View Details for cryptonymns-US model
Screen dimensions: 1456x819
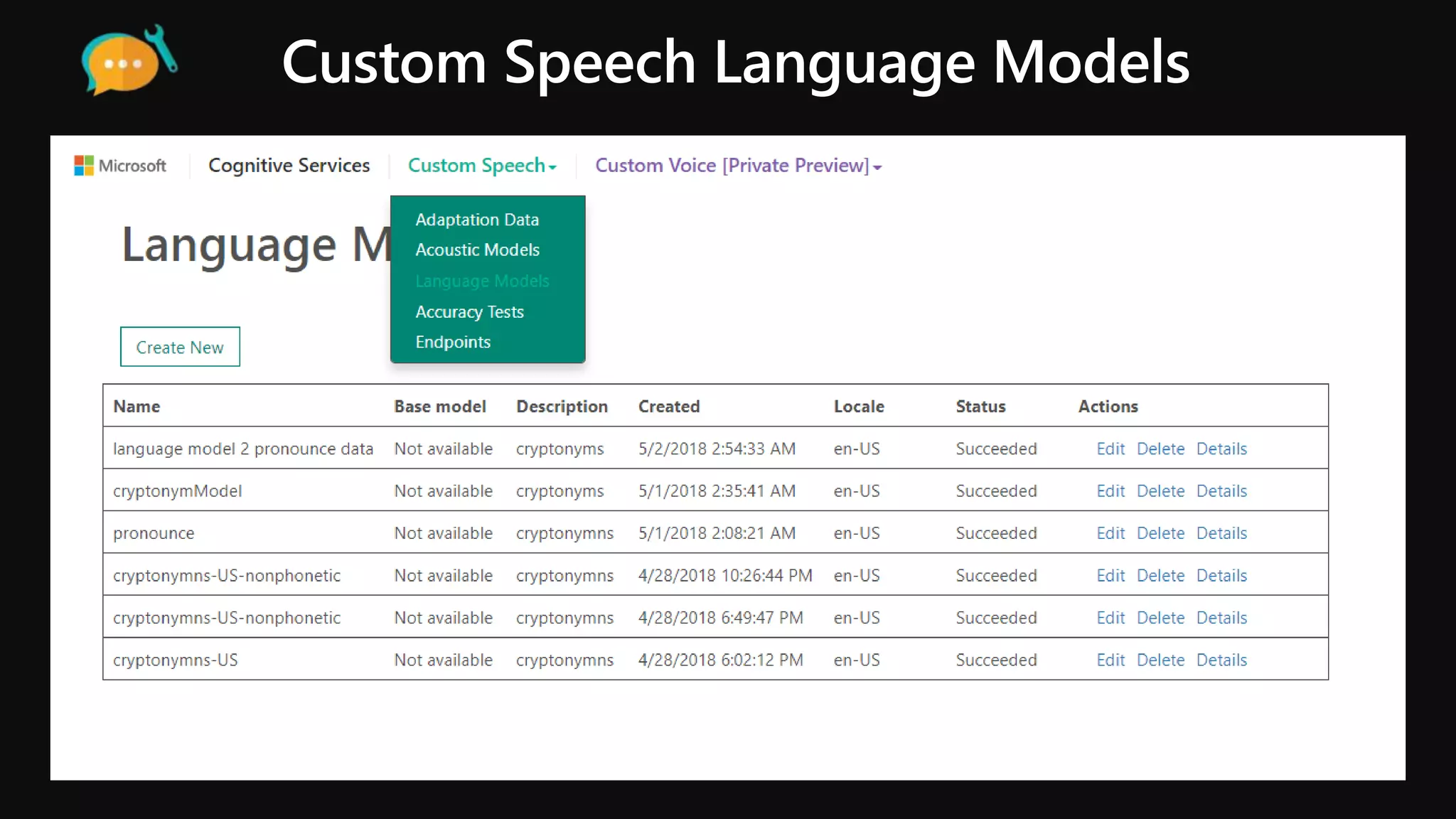tap(1221, 660)
